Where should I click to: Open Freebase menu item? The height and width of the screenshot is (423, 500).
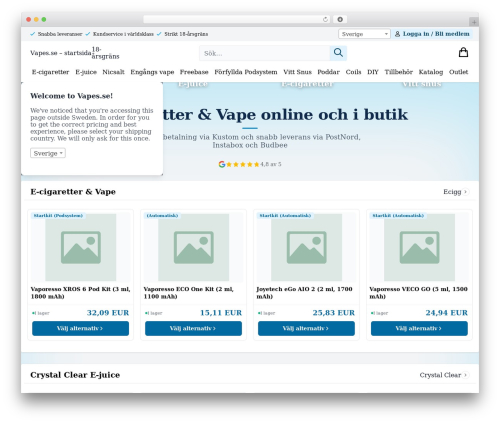click(194, 72)
